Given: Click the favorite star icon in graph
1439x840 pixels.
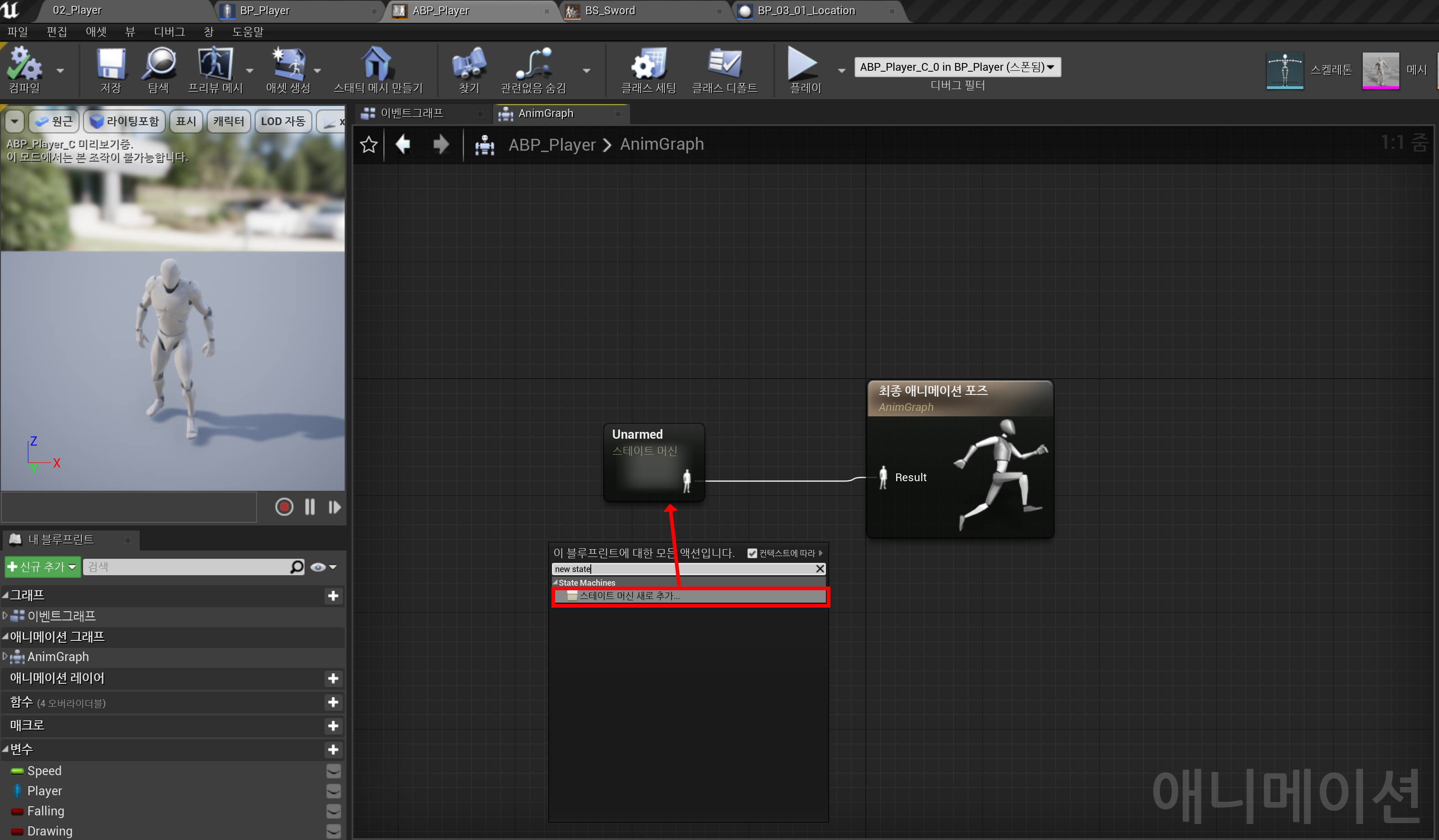Looking at the screenshot, I should pos(369,144).
